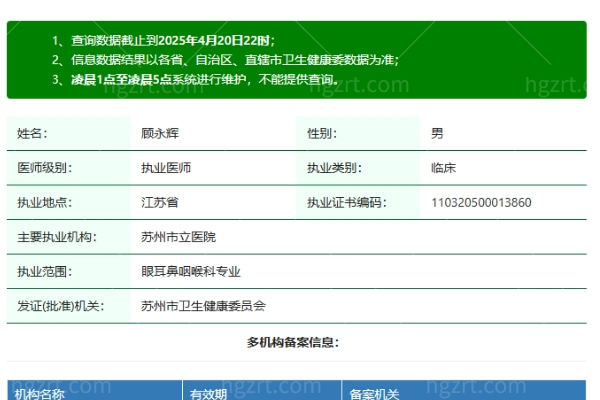The image size is (600, 400).
Task: Click the name value 顾永辉
Action: click(160, 133)
